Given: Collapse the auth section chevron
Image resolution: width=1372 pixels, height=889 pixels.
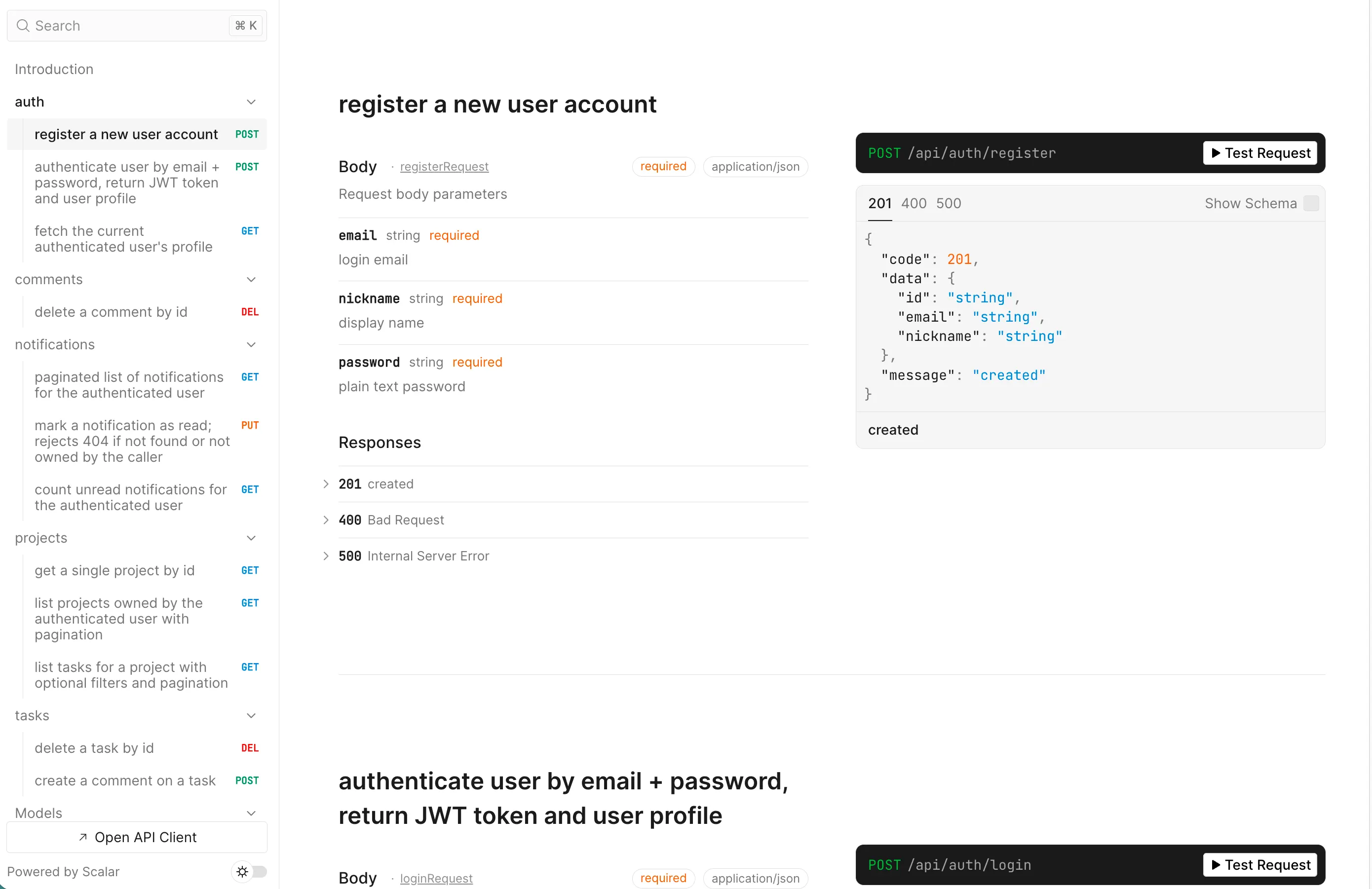Looking at the screenshot, I should pyautogui.click(x=251, y=102).
